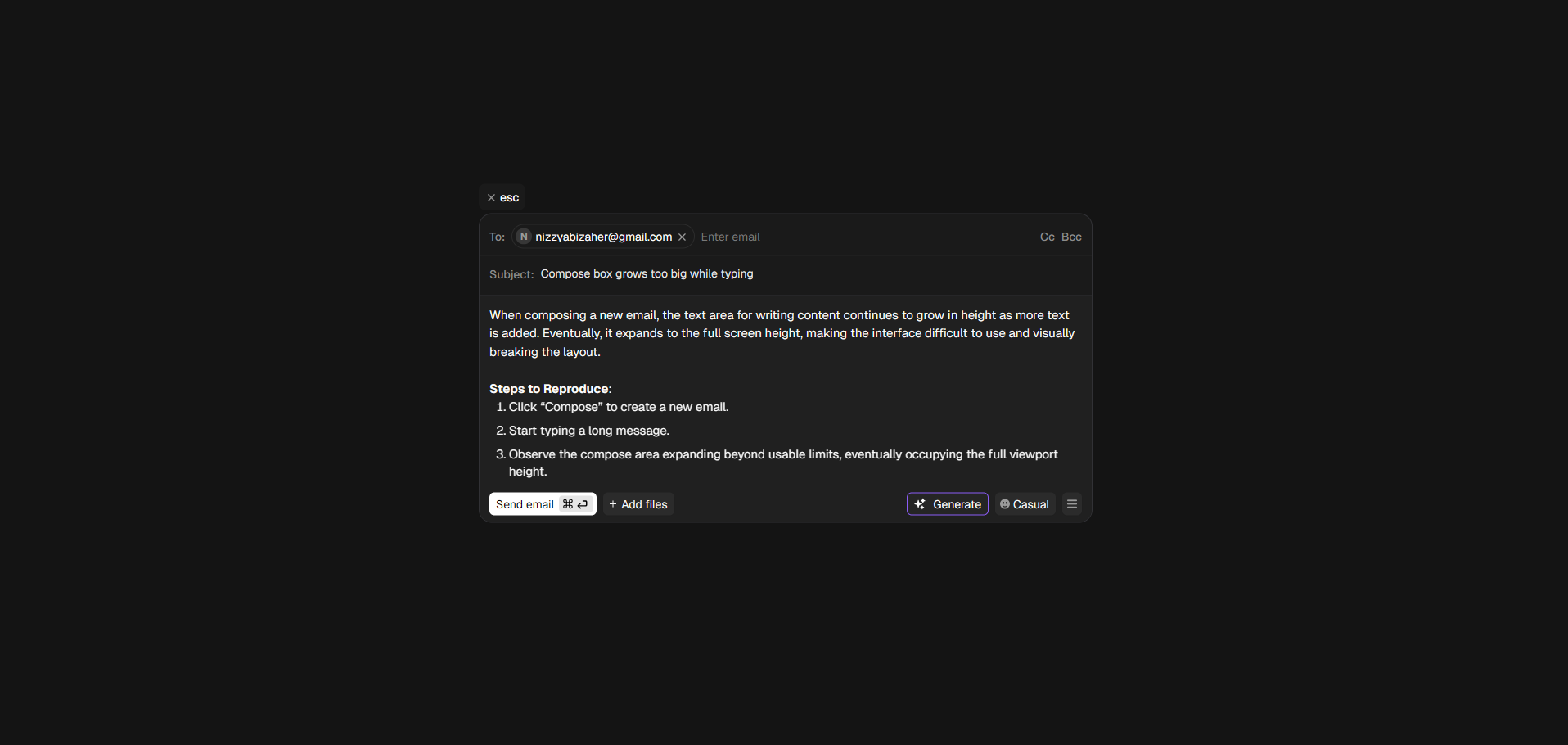Close the composer using the esc X icon
Screen dimensions: 1568x745
[x=491, y=198]
